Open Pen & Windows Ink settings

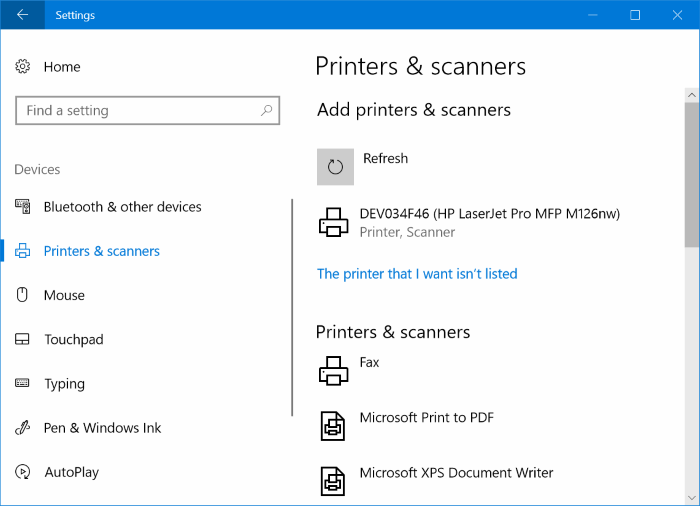pyautogui.click(x=102, y=427)
